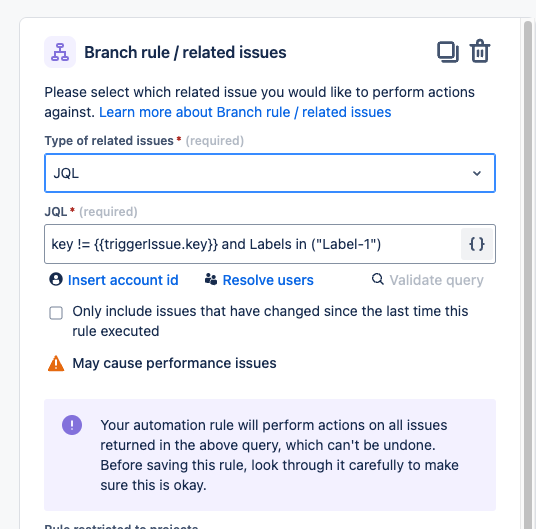This screenshot has width=536, height=529.
Task: Click the orange performance warning triangle icon
Action: 56,363
